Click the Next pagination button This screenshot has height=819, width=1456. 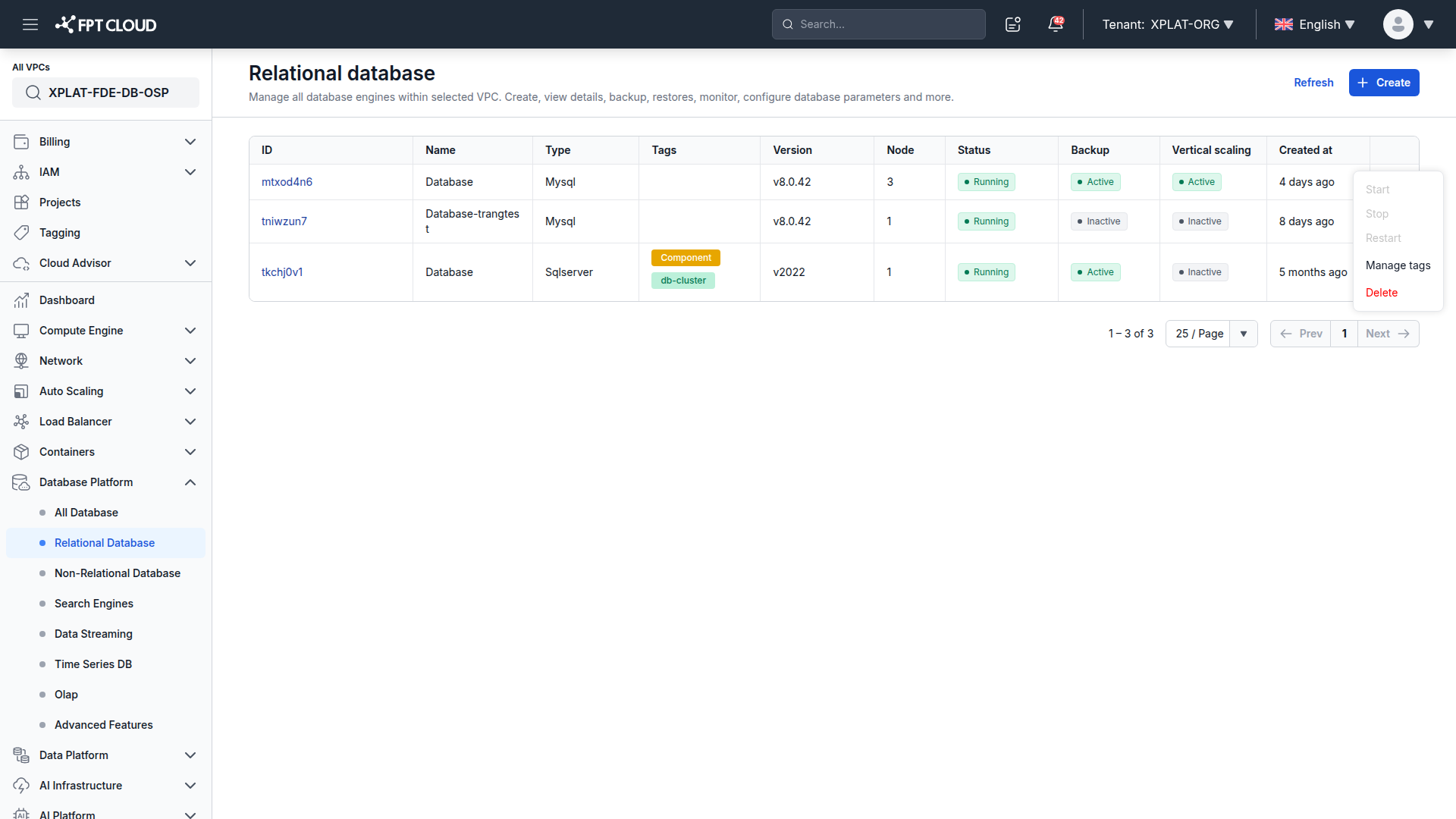coord(1388,334)
